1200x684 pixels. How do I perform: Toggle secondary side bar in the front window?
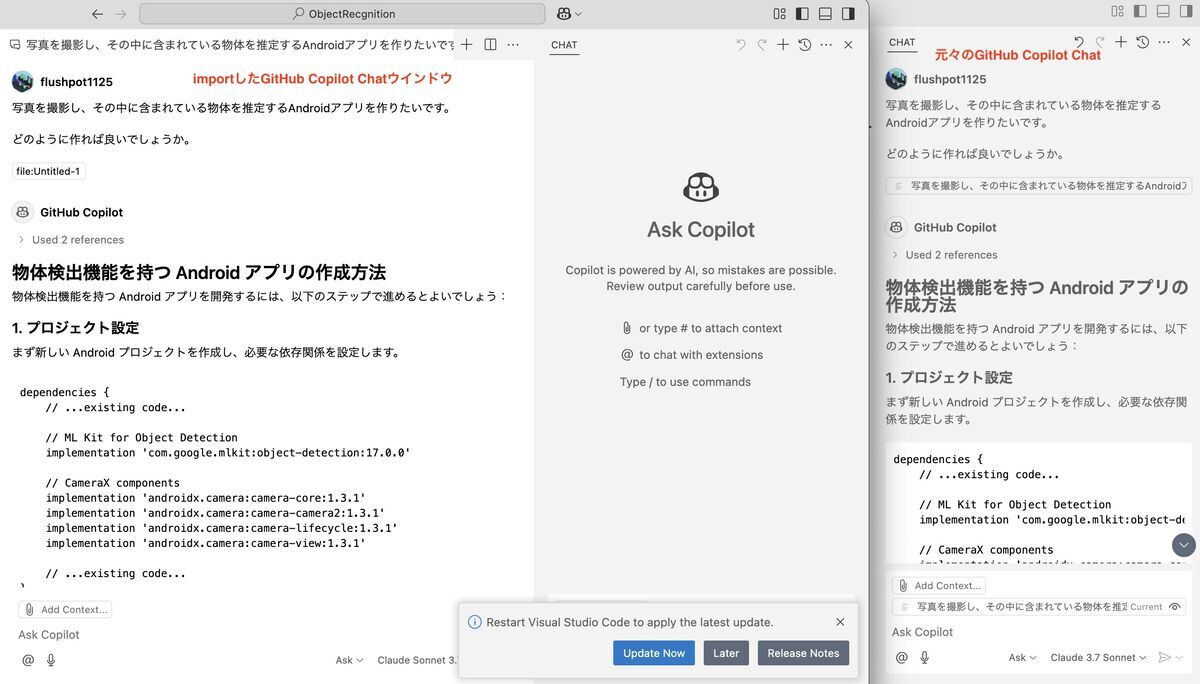pyautogui.click(x=848, y=14)
